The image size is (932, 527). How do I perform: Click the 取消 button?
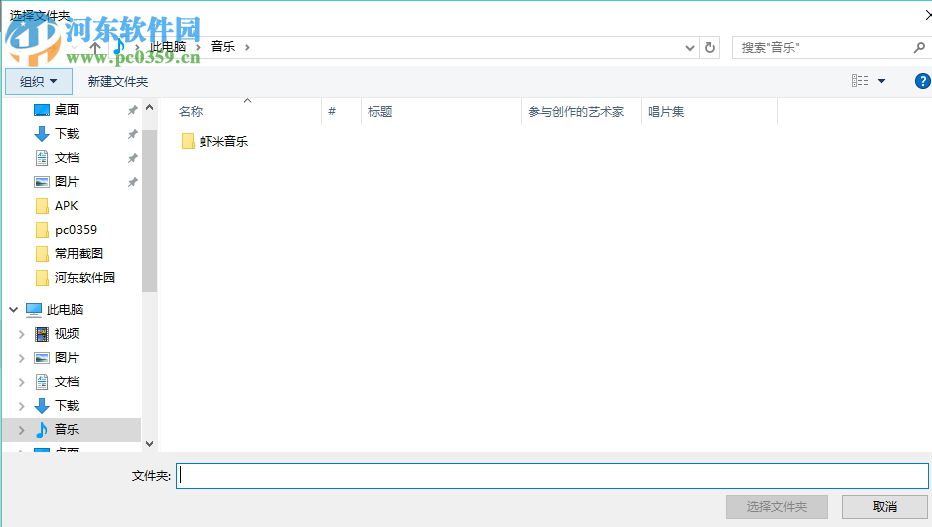(x=885, y=507)
